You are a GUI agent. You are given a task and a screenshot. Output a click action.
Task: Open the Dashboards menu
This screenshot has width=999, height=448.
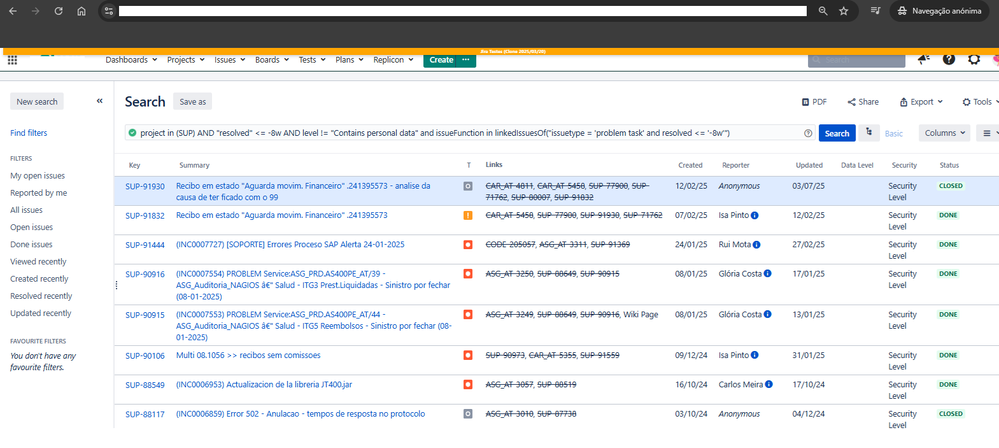point(131,60)
